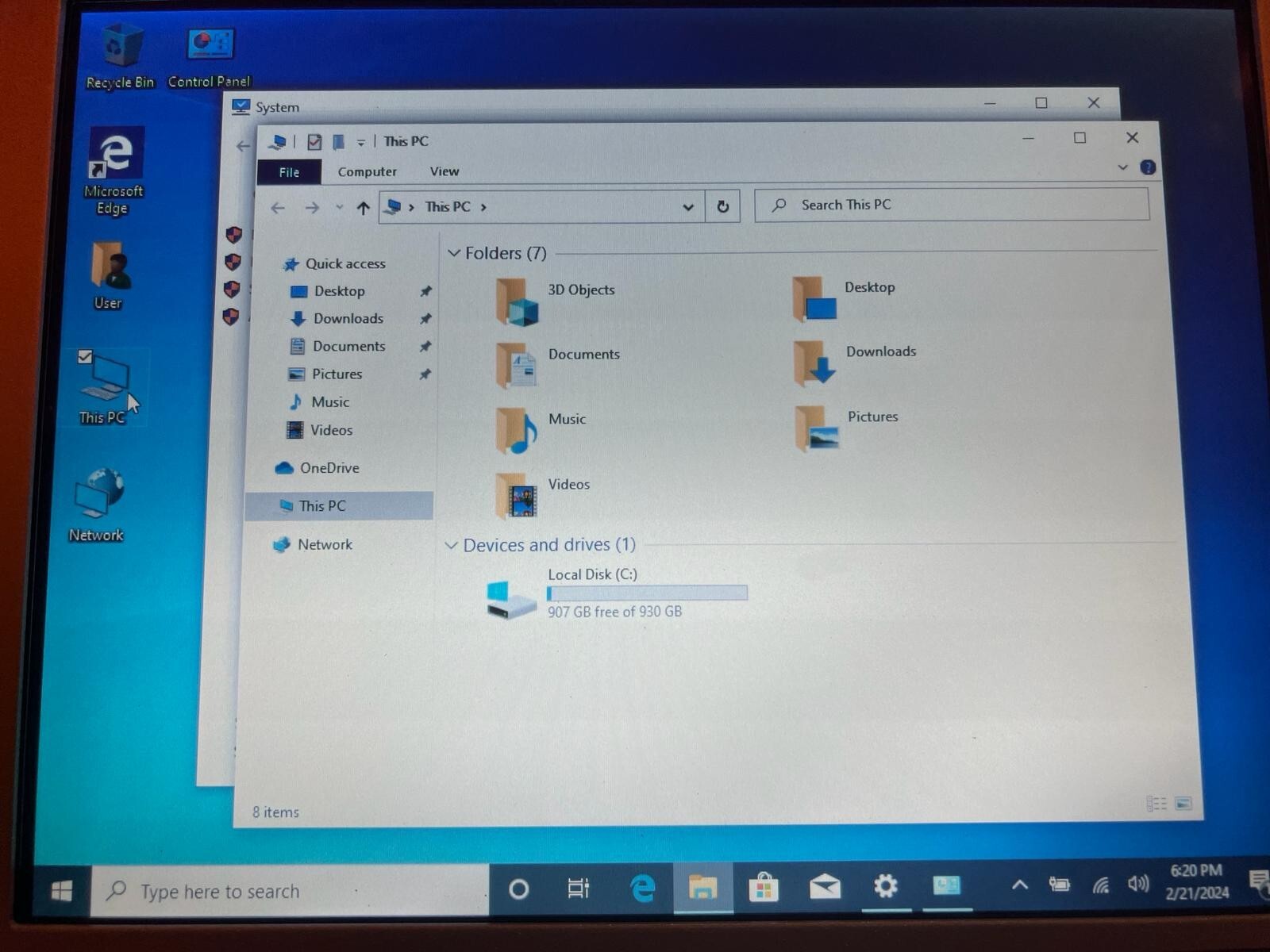1270x952 pixels.
Task: Select the 3D Objects folder
Action: point(556,302)
